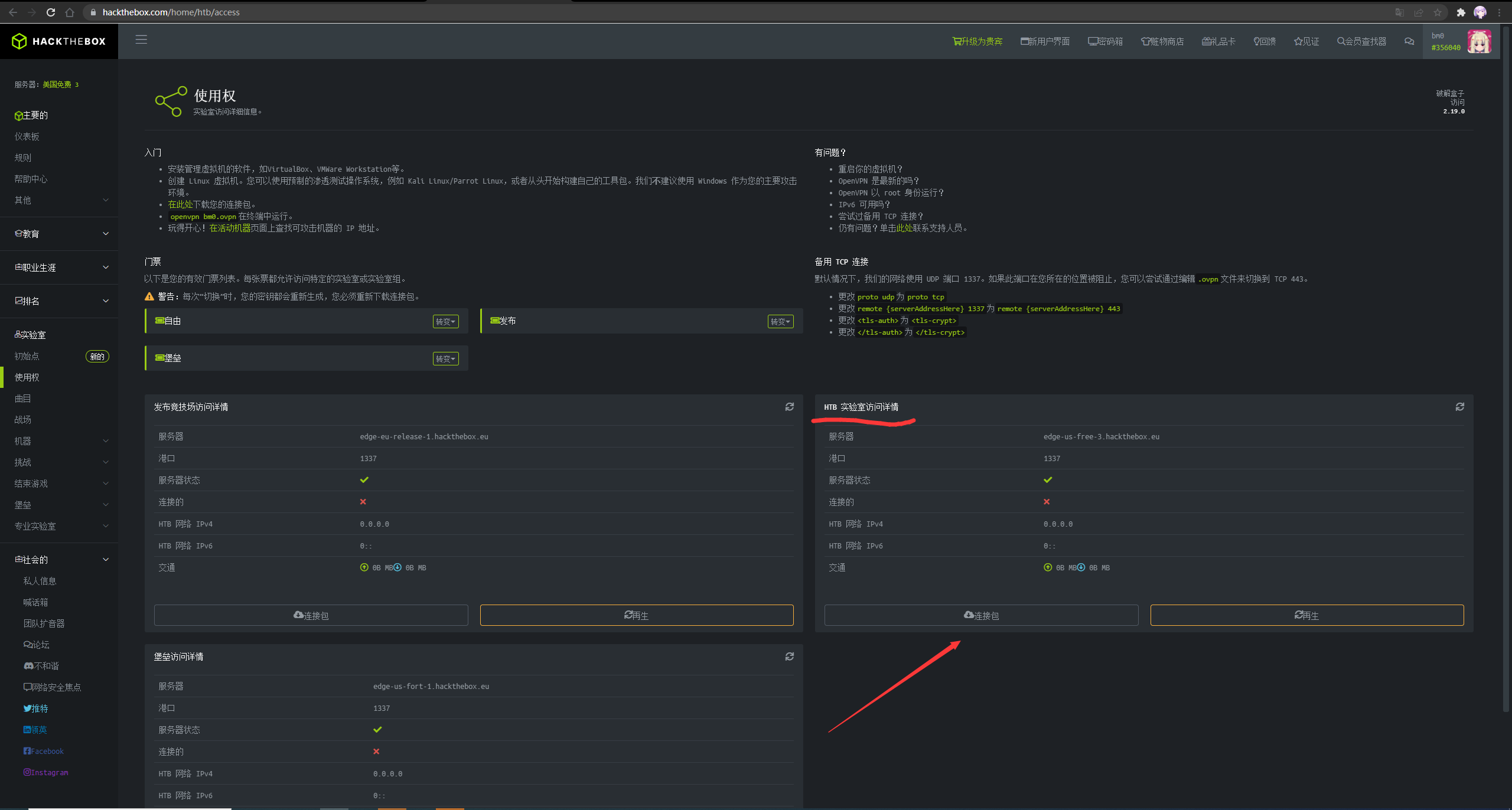This screenshot has width=1512, height=810.
Task: Click the Discord 不和谐 sidebar icon
Action: pyautogui.click(x=28, y=665)
